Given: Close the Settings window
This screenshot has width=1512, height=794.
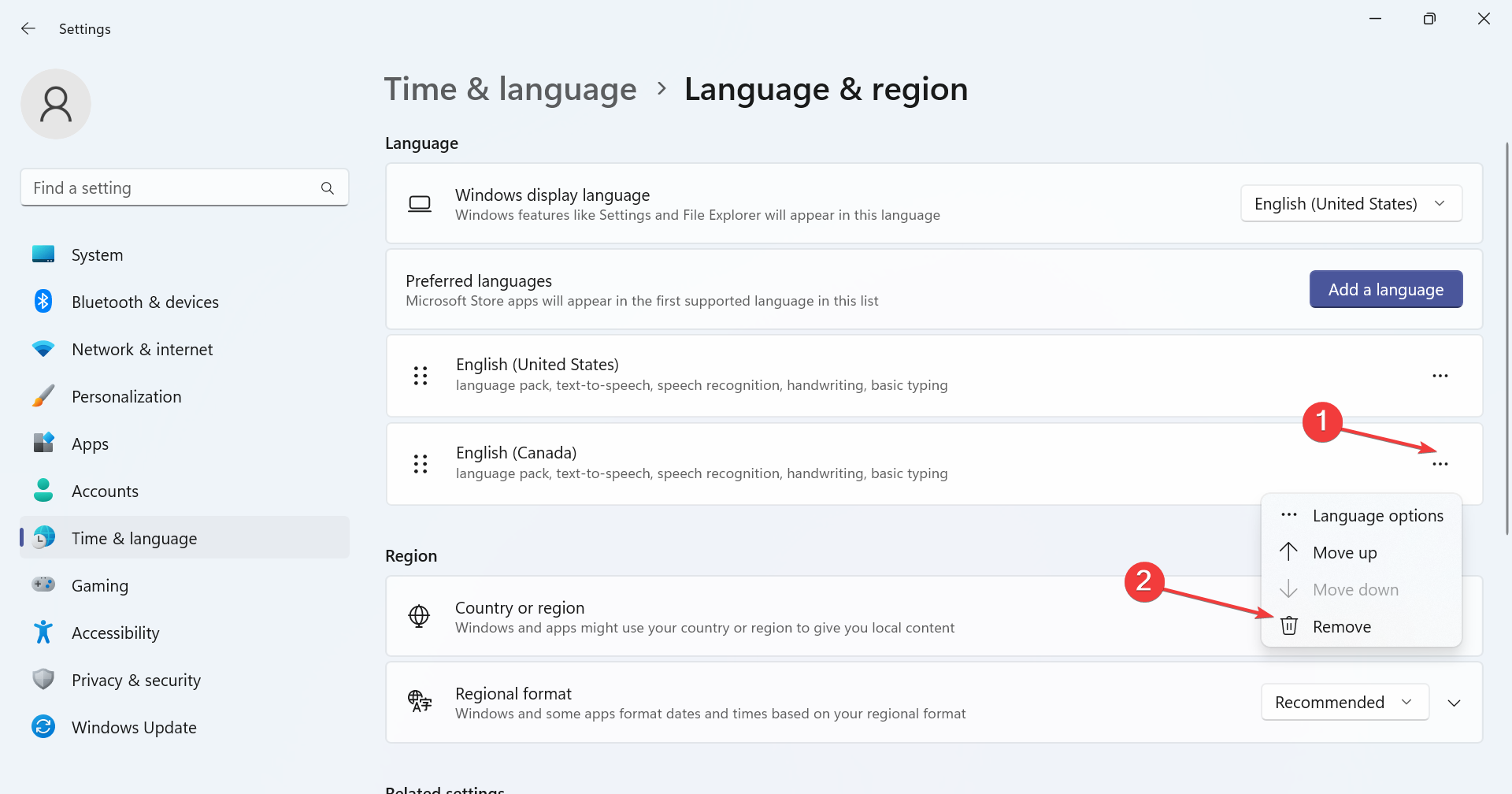Looking at the screenshot, I should (1484, 19).
